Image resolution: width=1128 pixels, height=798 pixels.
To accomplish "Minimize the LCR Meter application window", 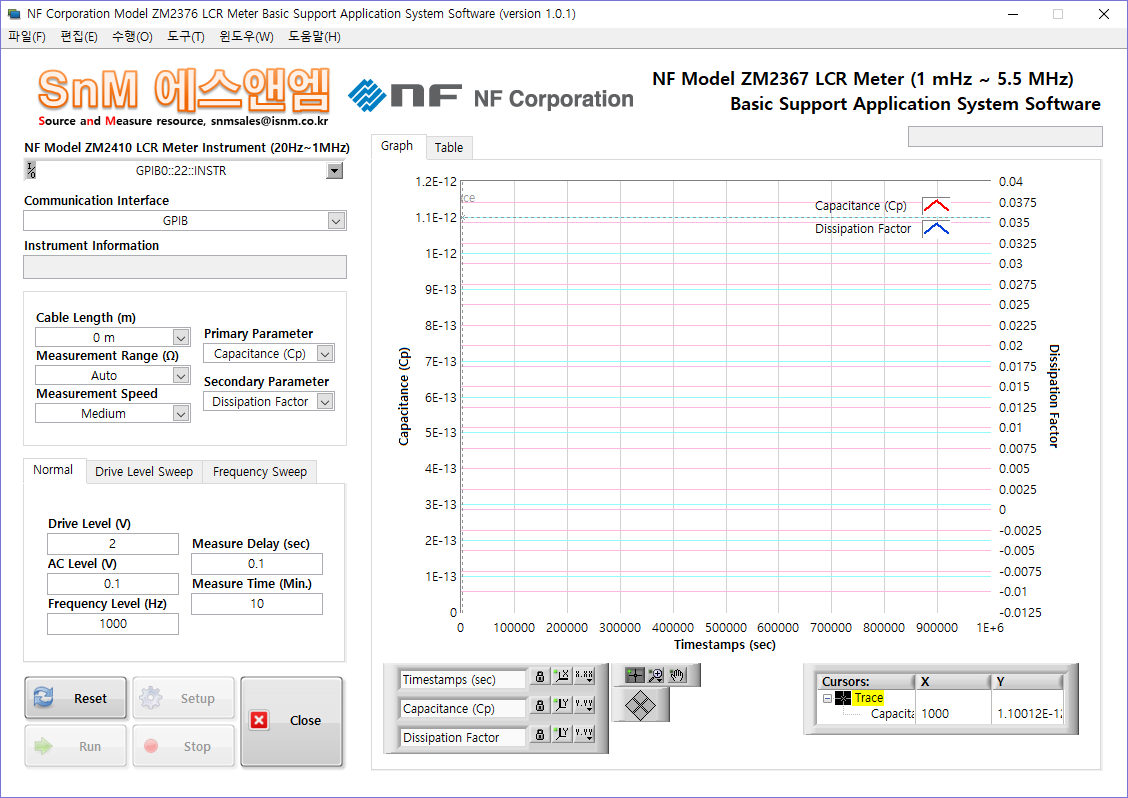I will click(x=1013, y=14).
